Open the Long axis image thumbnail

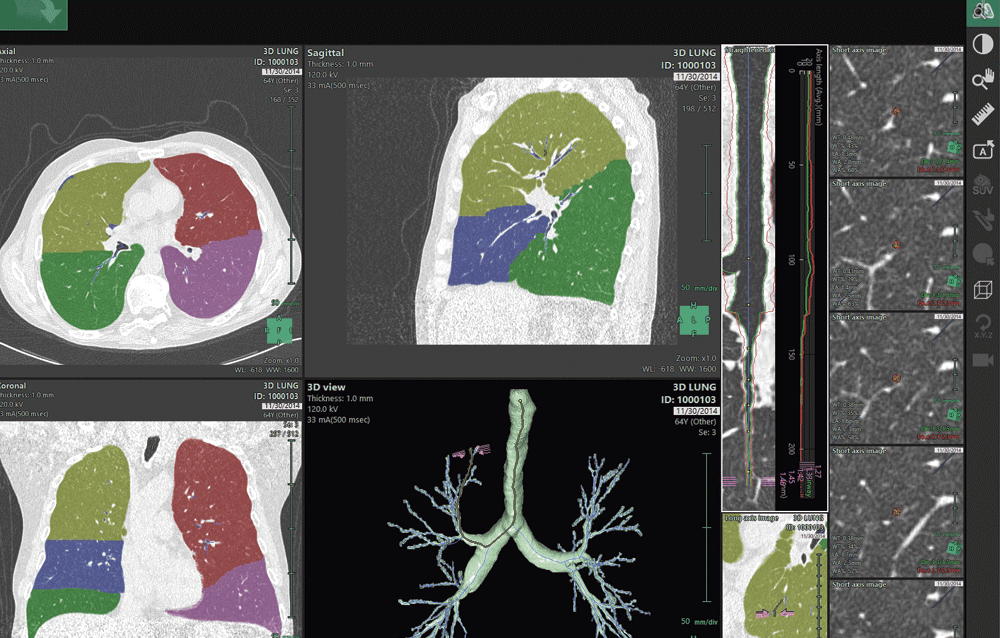pos(775,575)
